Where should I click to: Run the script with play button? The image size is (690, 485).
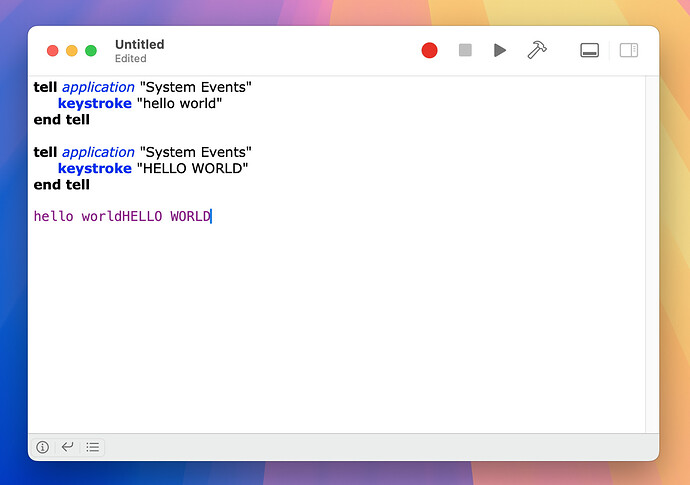pyautogui.click(x=499, y=50)
